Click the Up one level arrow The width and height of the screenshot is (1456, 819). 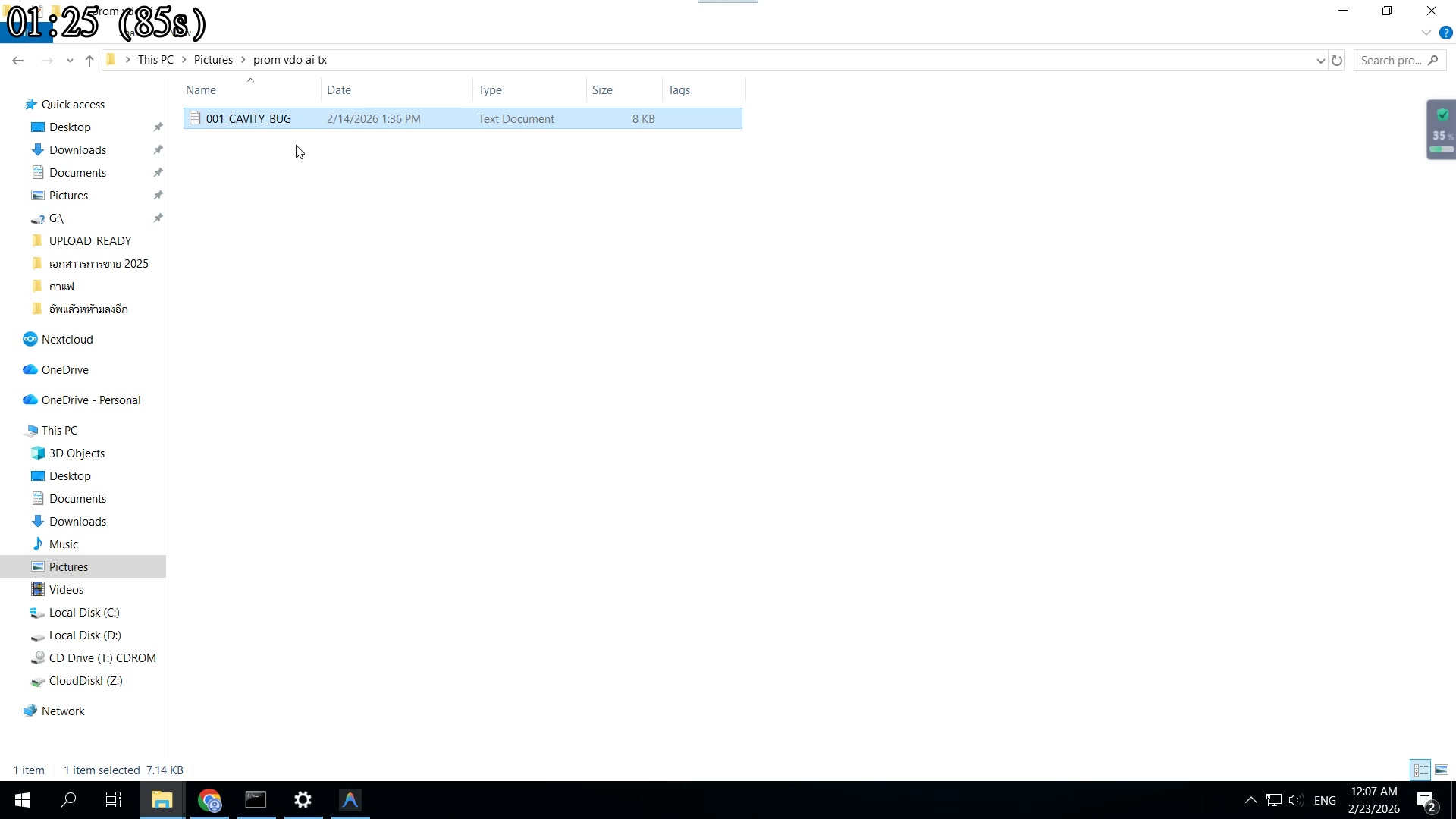[89, 60]
